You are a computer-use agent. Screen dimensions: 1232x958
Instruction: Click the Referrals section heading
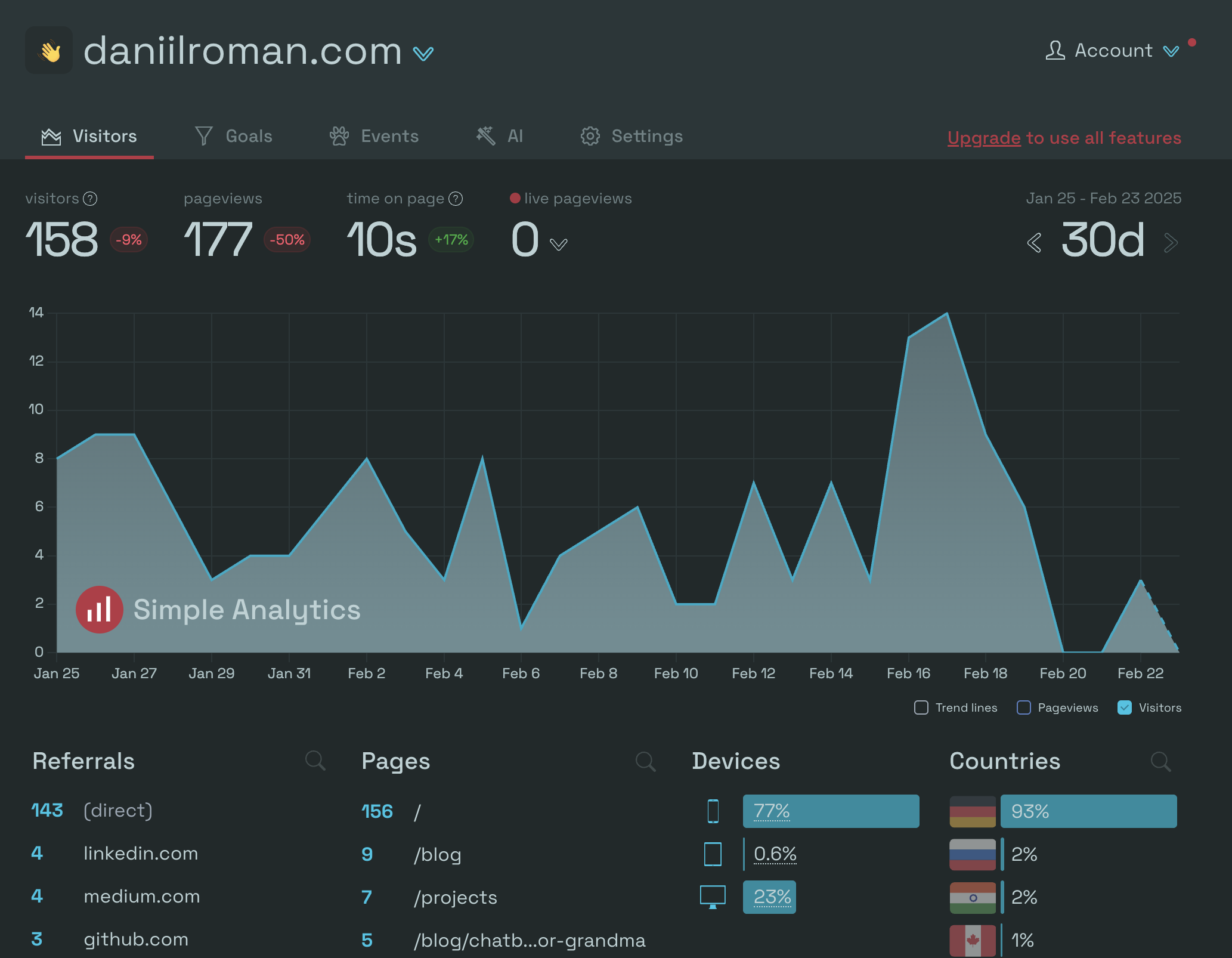pos(83,761)
